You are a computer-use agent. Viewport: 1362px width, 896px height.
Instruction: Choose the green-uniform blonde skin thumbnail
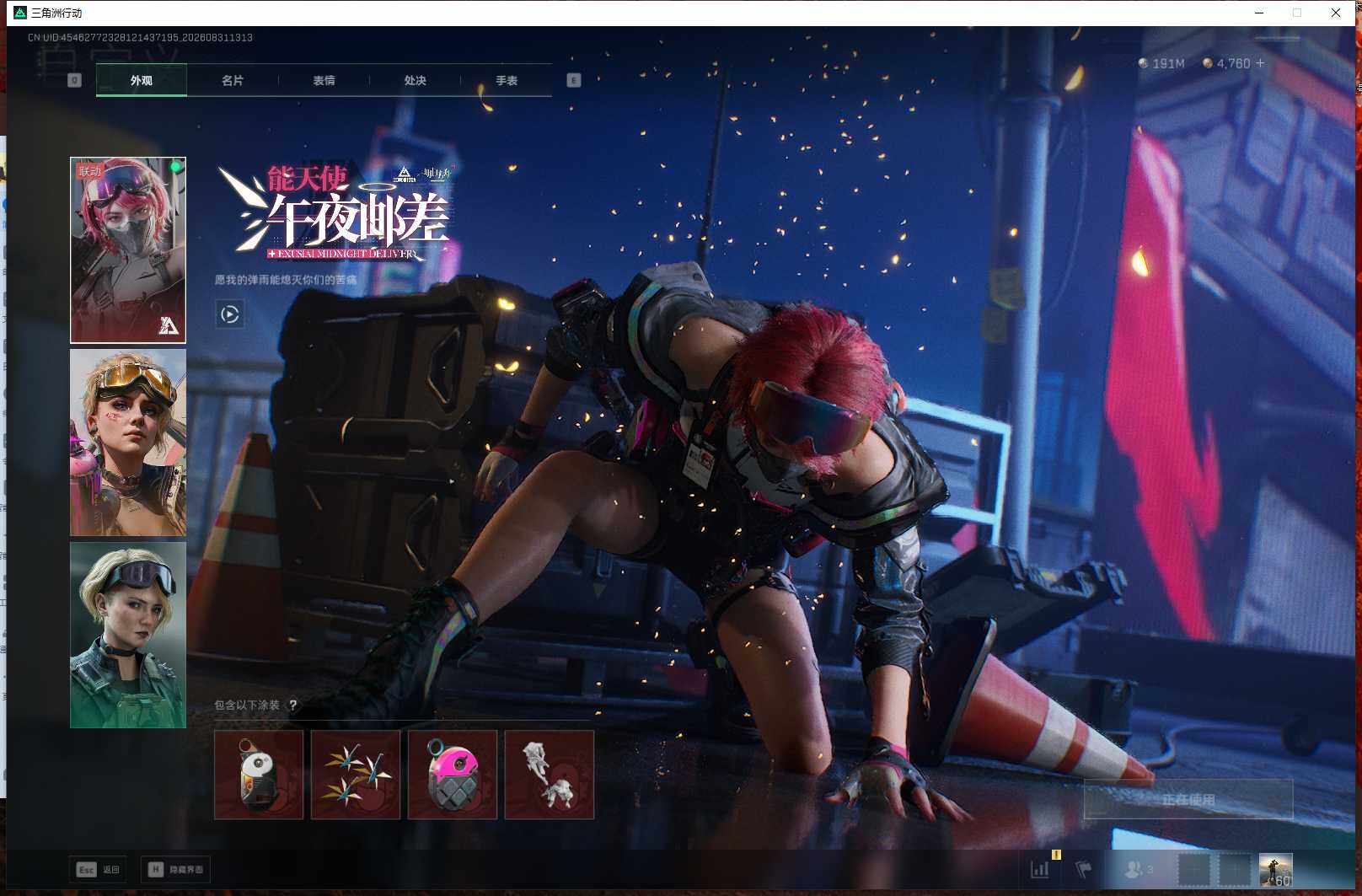pos(128,635)
